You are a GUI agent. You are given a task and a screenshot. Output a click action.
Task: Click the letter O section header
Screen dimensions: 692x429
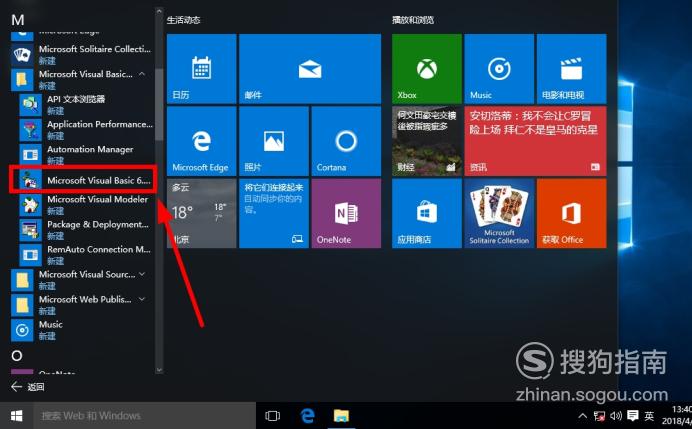[17, 356]
